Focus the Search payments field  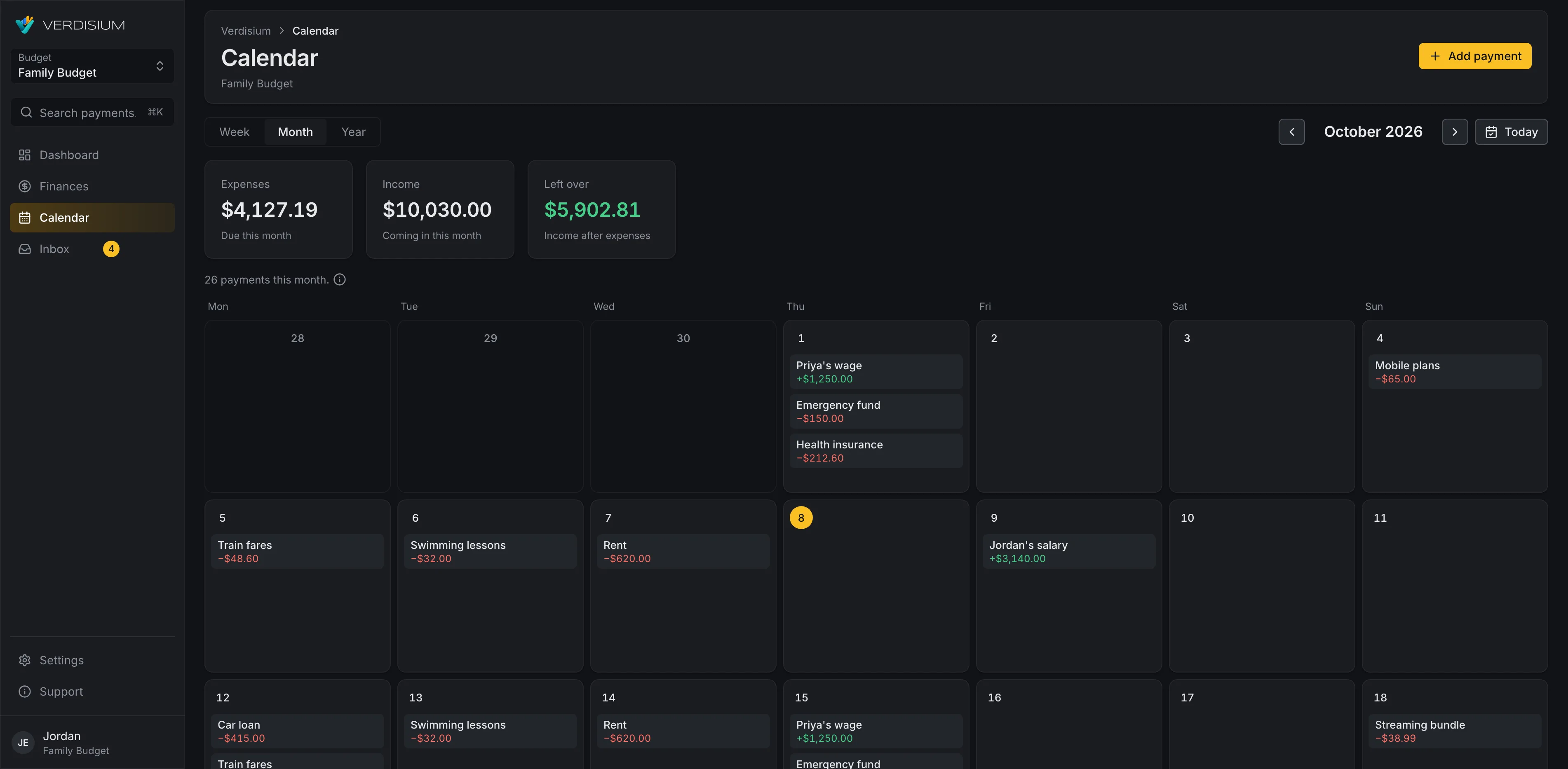pyautogui.click(x=92, y=113)
